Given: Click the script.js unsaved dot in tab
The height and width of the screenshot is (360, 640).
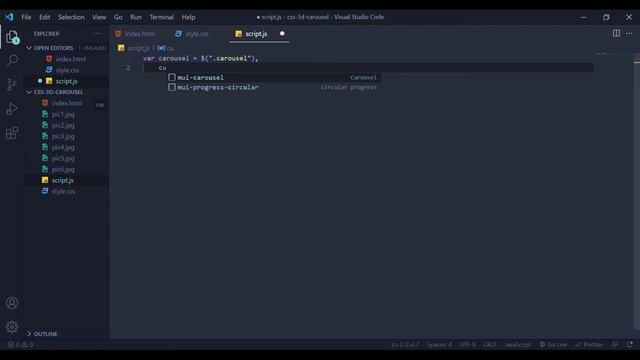Looking at the screenshot, I should point(282,33).
